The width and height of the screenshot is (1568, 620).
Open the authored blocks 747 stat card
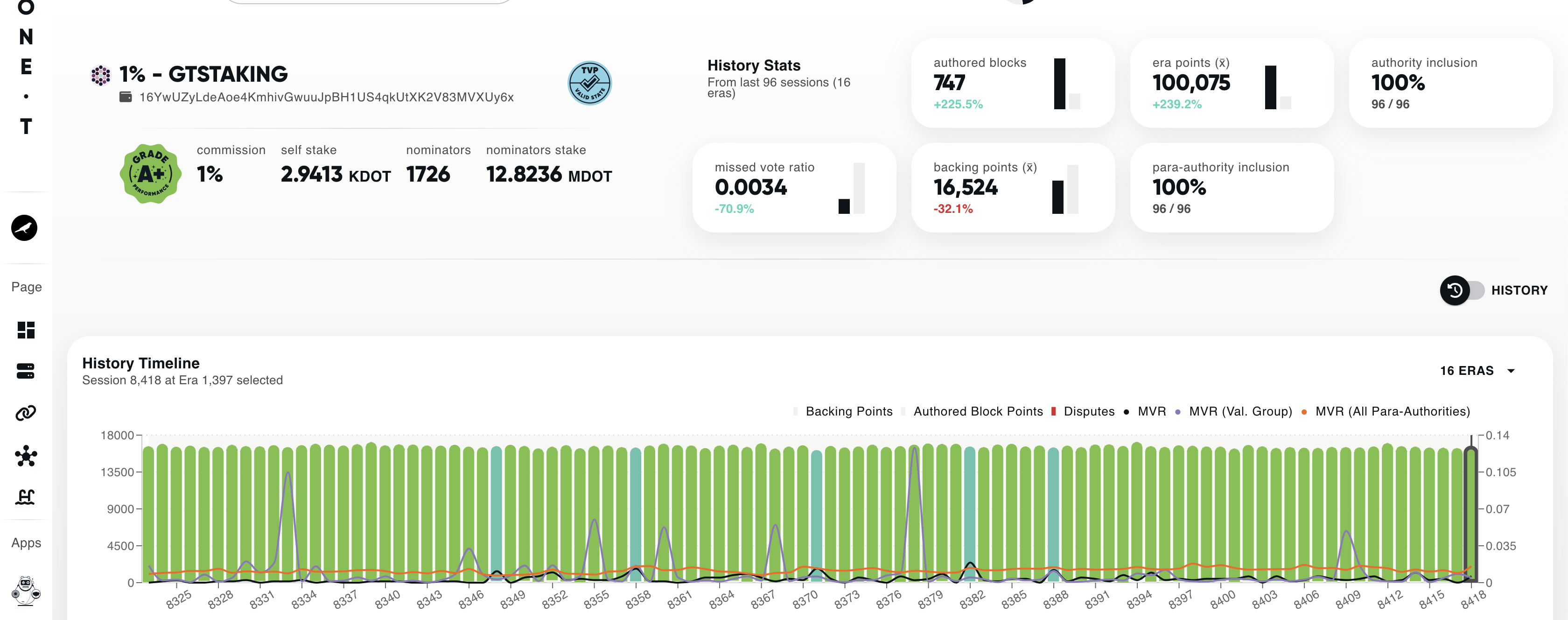point(1013,84)
